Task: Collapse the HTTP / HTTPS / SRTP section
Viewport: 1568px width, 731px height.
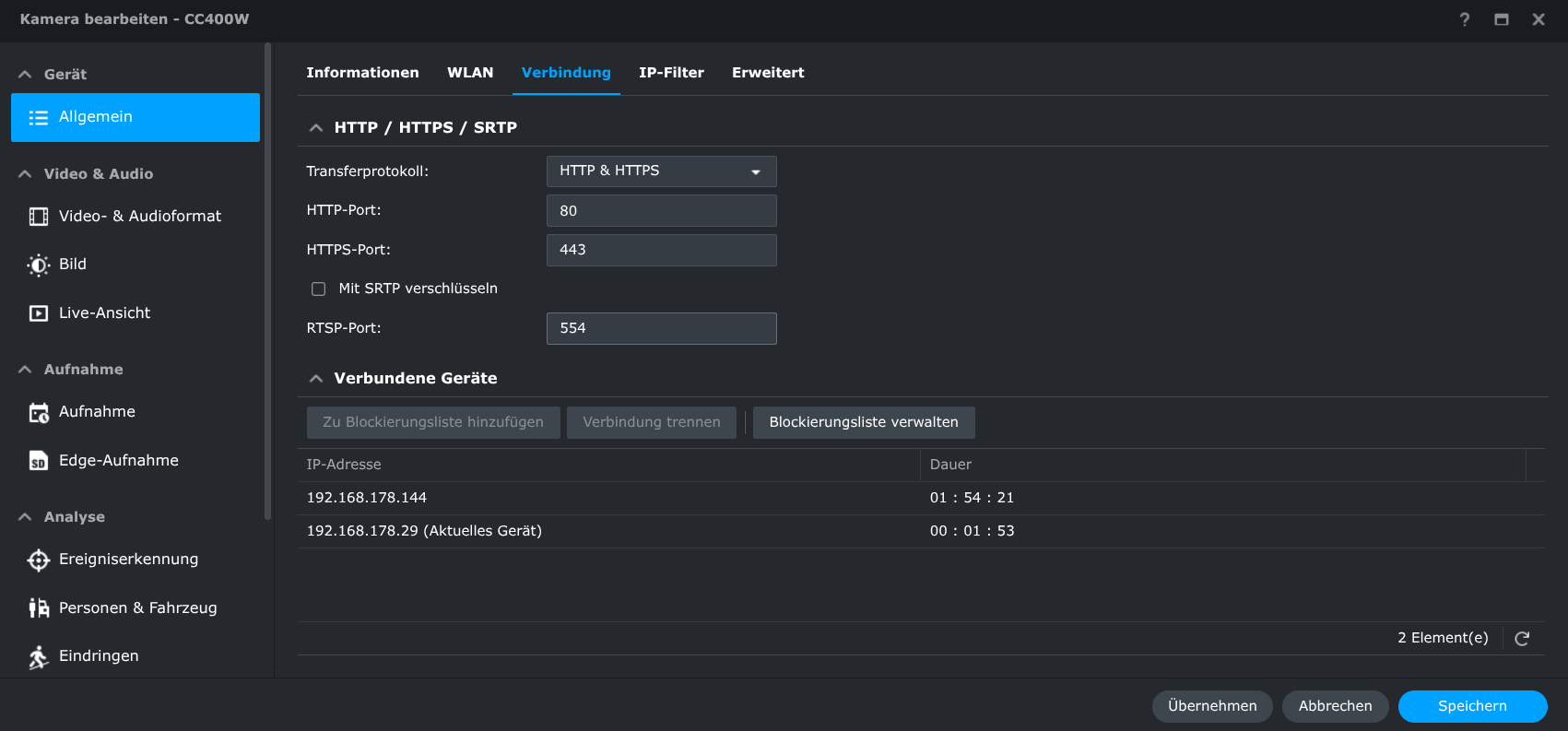Action: click(x=316, y=128)
